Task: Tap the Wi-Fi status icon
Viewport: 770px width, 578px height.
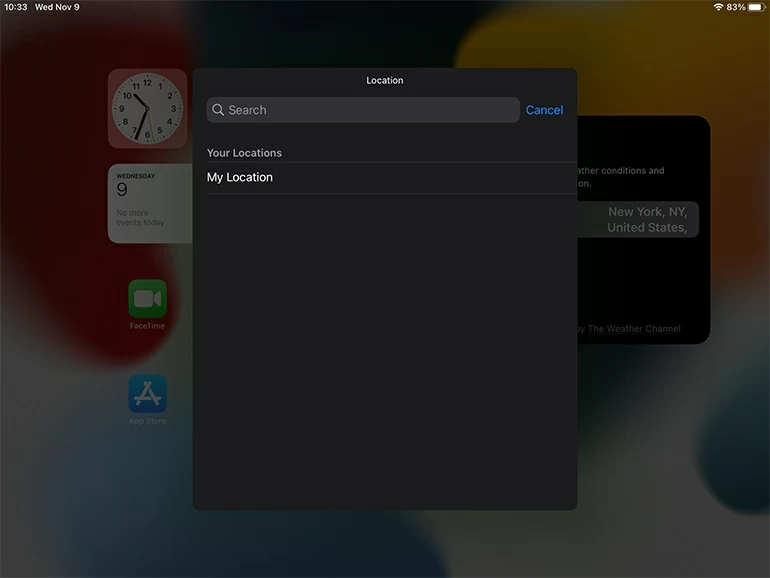Action: (x=717, y=7)
